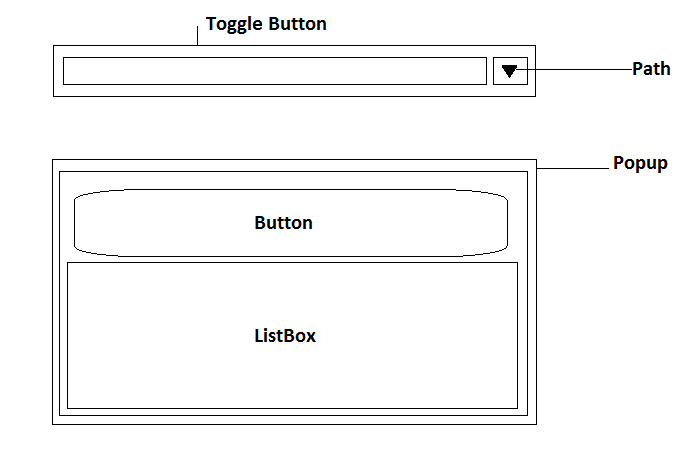Screen dimensions: 685x462
Task: Click the right rounded end of Button
Action: coord(506,223)
